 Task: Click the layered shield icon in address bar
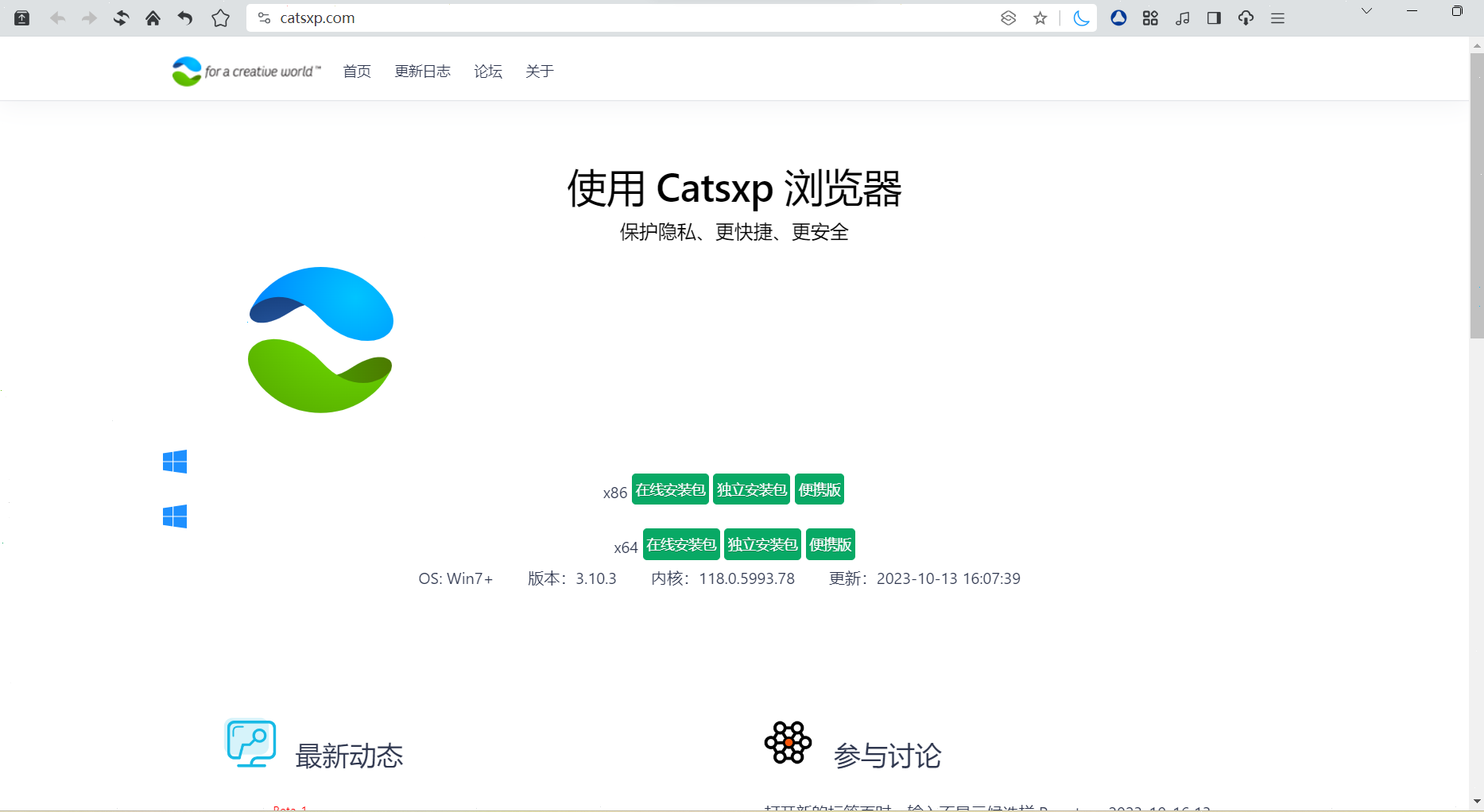[1008, 18]
